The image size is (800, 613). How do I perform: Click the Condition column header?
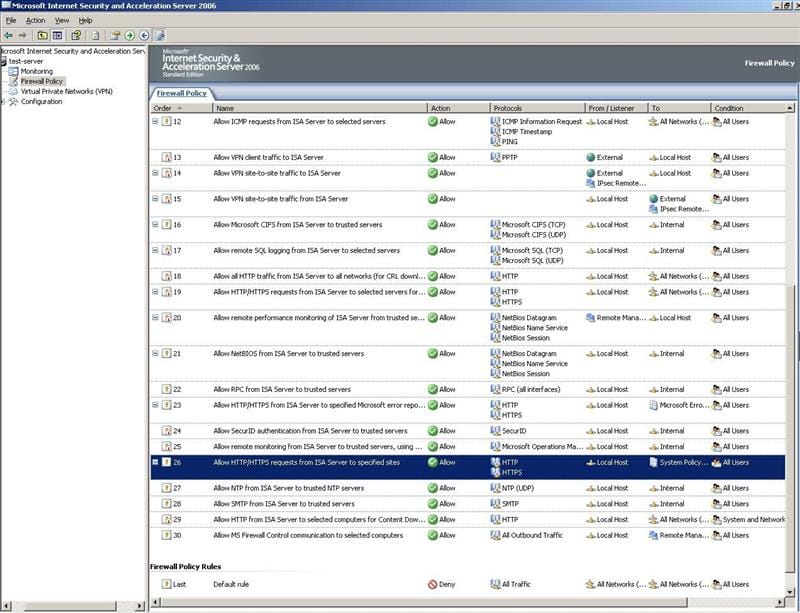[748, 108]
